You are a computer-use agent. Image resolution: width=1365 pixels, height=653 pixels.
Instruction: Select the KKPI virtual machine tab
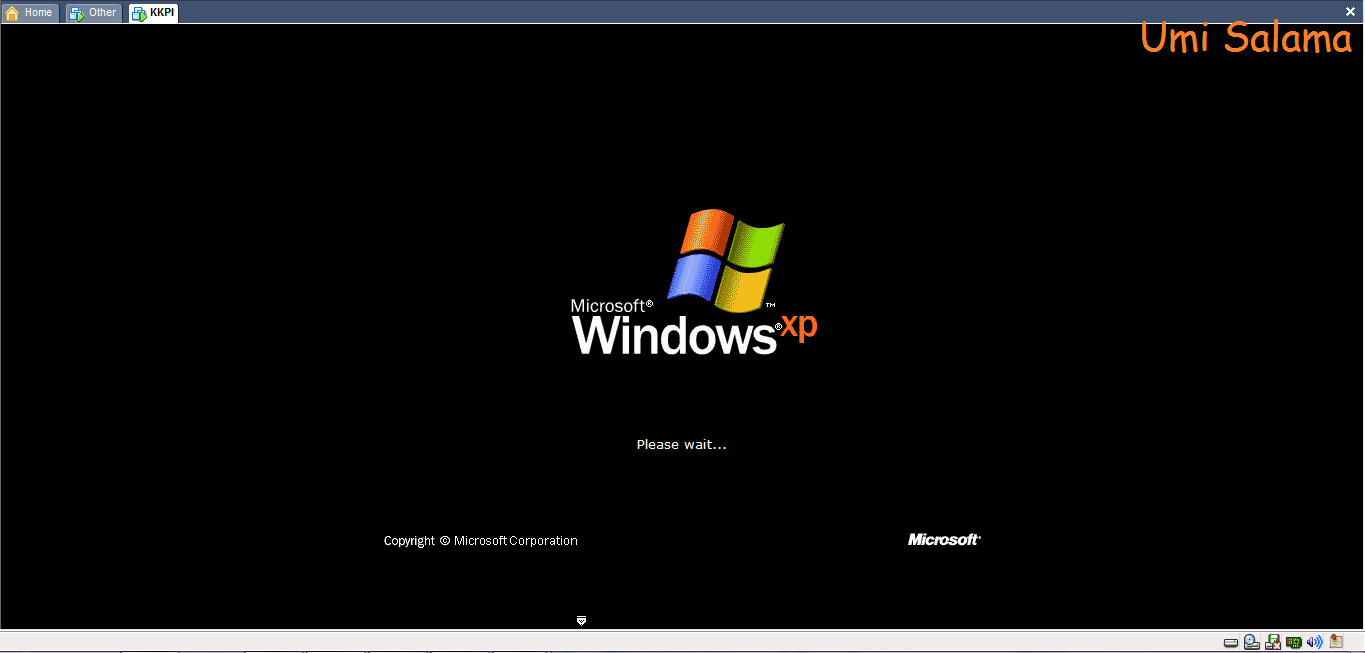[x=153, y=13]
